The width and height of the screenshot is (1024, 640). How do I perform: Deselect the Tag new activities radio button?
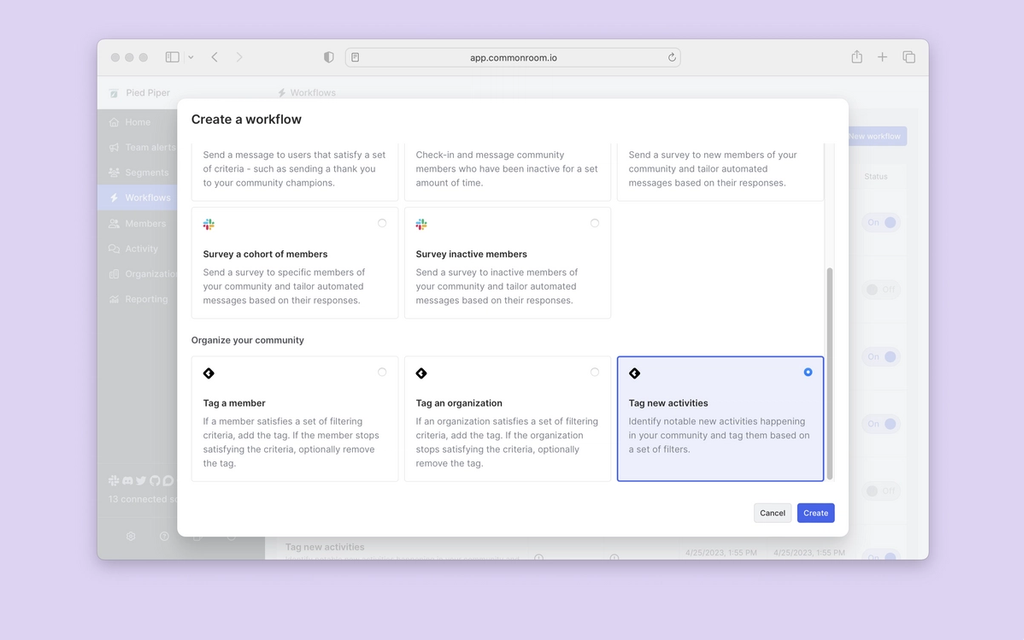point(807,372)
